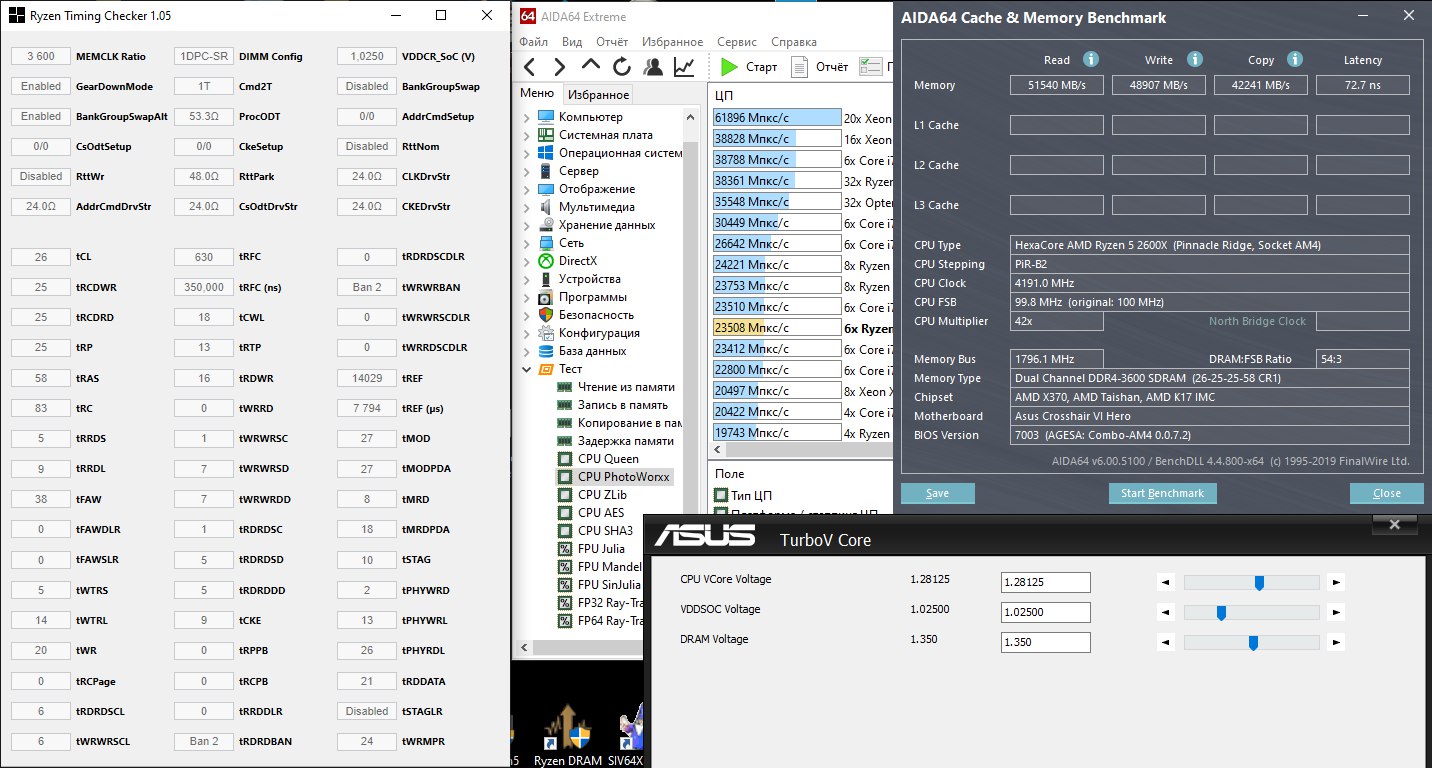
Task: Click the CPU VCore Voltage slider thumb
Action: pos(1259,582)
